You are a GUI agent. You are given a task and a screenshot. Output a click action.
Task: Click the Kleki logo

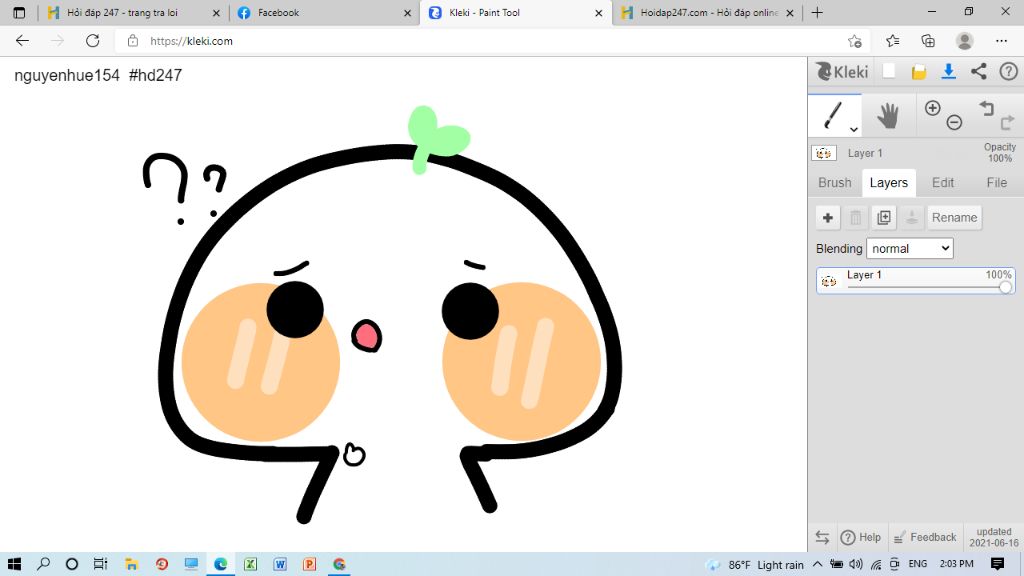(x=842, y=72)
